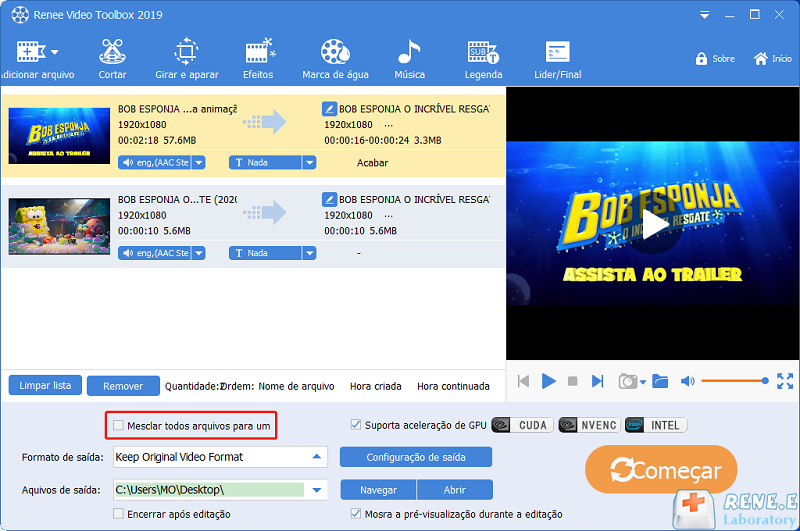Click the Renee Video Toolbox app logo
800x531 pixels.
20,15
